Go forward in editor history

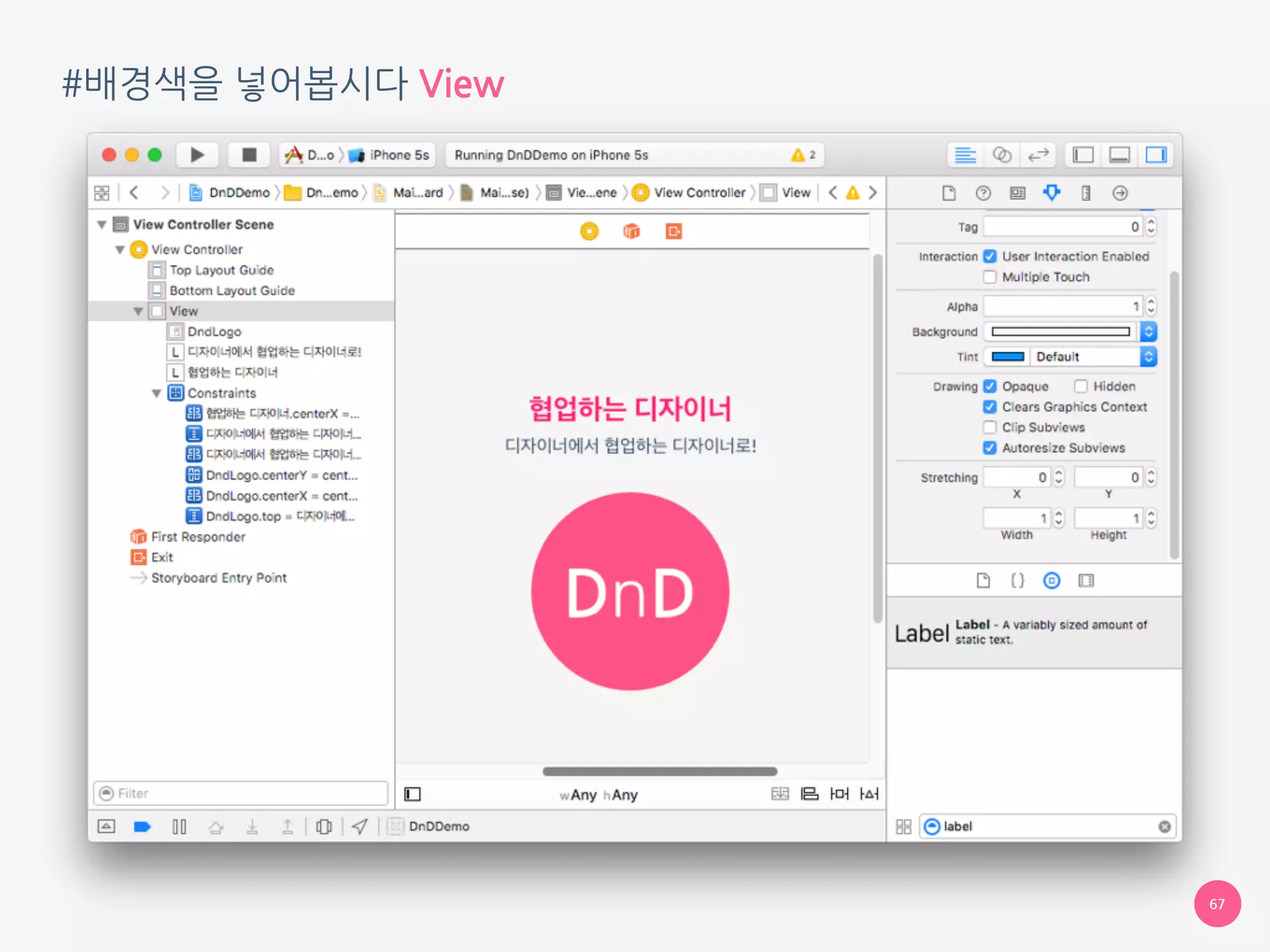[164, 193]
